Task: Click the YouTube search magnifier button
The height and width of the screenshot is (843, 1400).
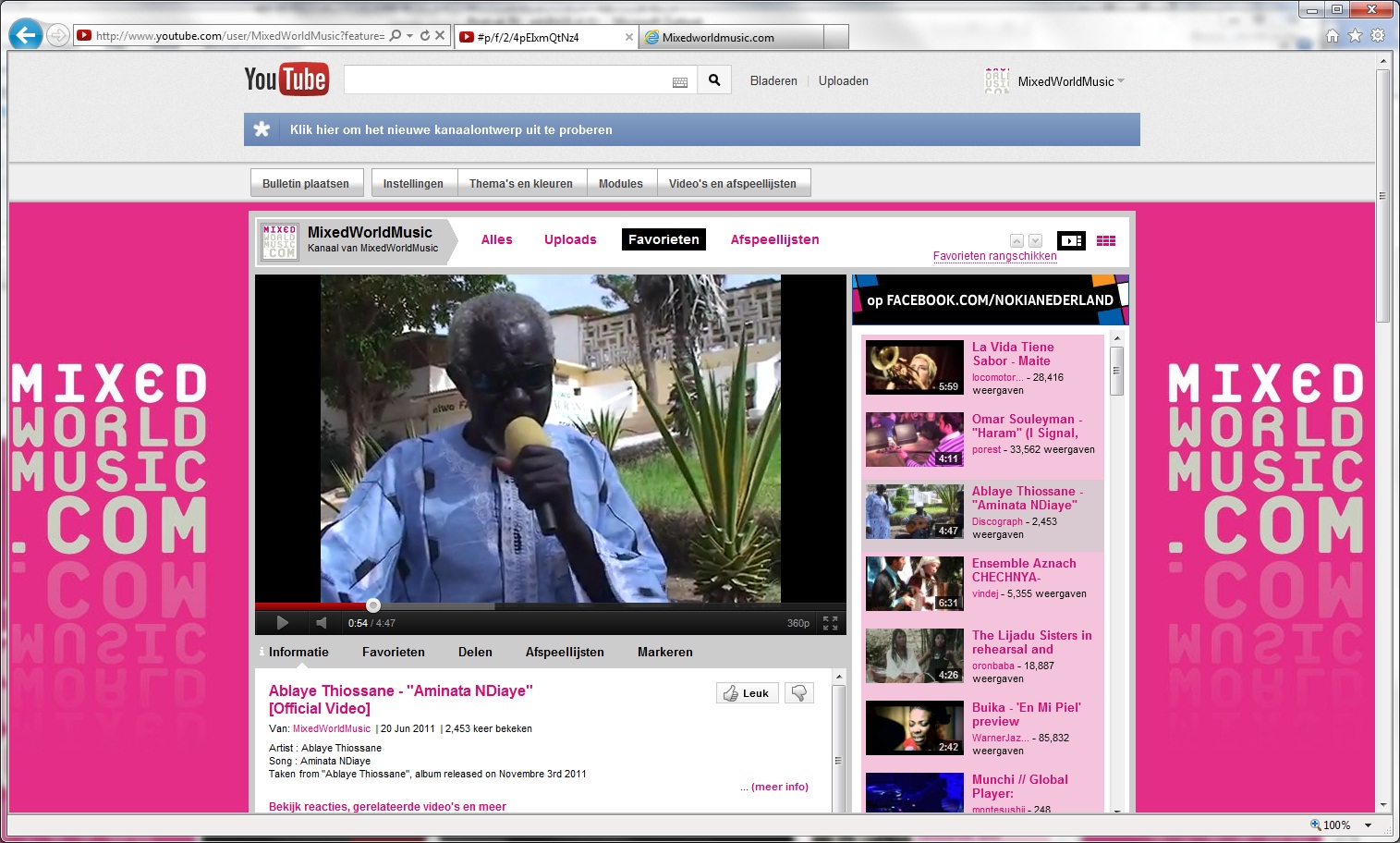Action: tap(714, 80)
